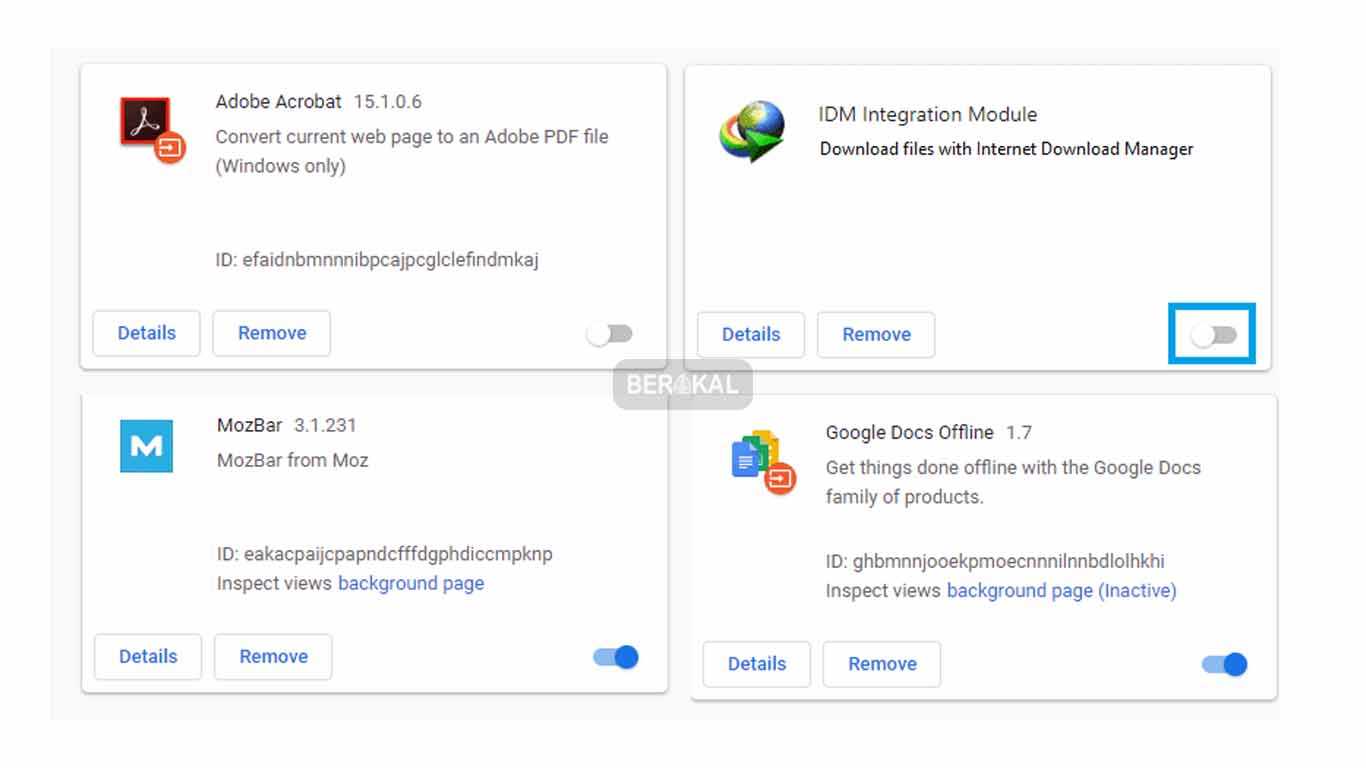Enable the Adobe Acrobat extension toggle
Viewport: 1366px width, 768px height.
[x=610, y=334]
